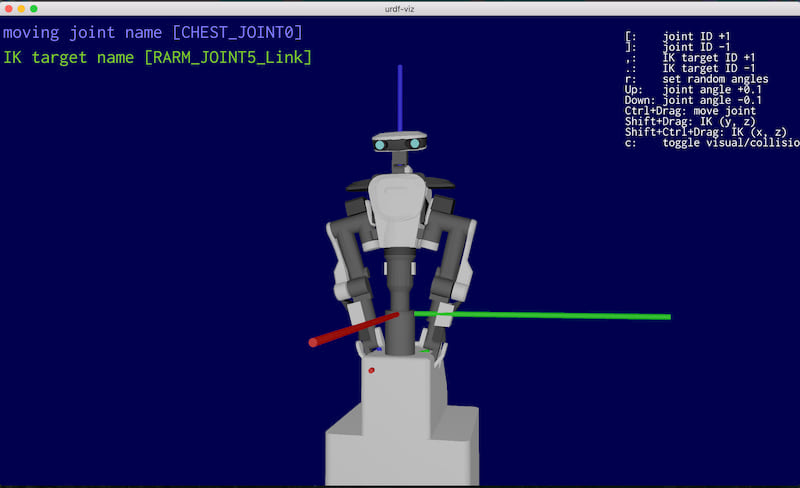Viewport: 800px width, 488px height.
Task: Click the robot's head sensor unit
Action: point(400,144)
